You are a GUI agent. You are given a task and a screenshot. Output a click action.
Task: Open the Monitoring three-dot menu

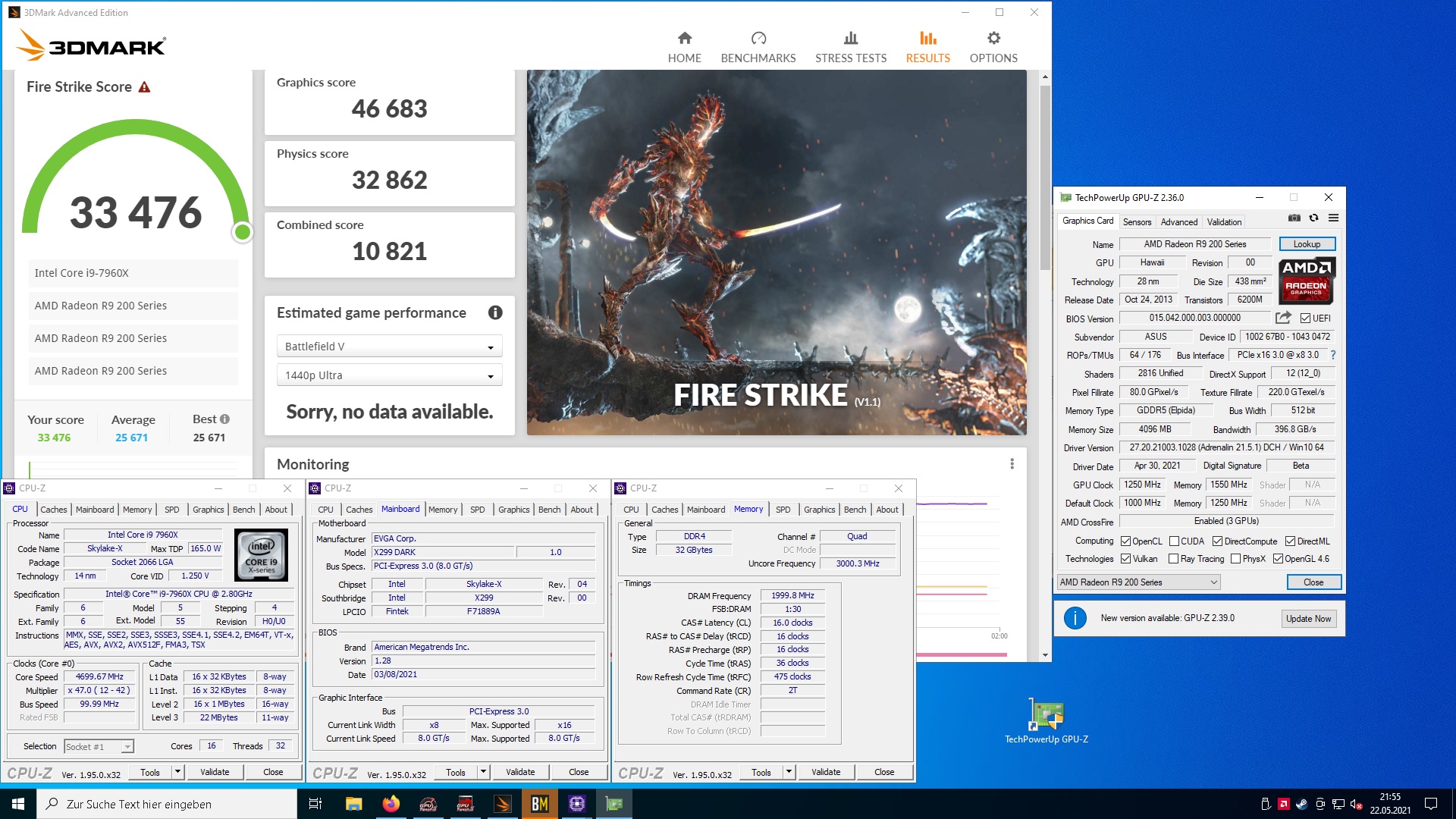pos(1012,464)
